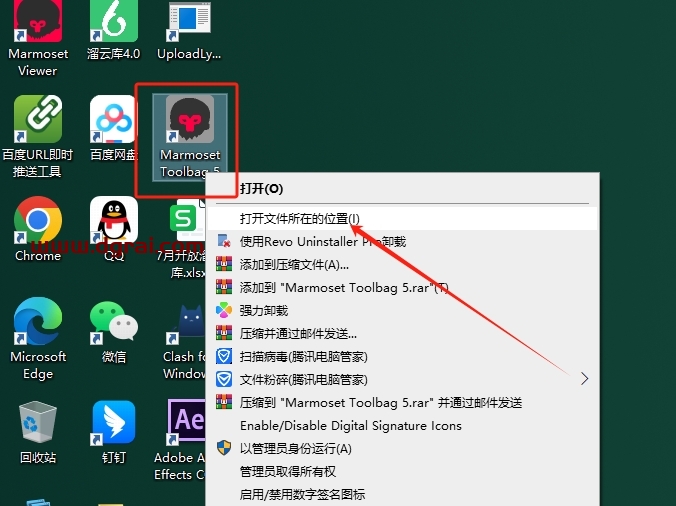Open the 微信 WeChat desktop icon
This screenshot has height=506, width=676.
pos(114,331)
